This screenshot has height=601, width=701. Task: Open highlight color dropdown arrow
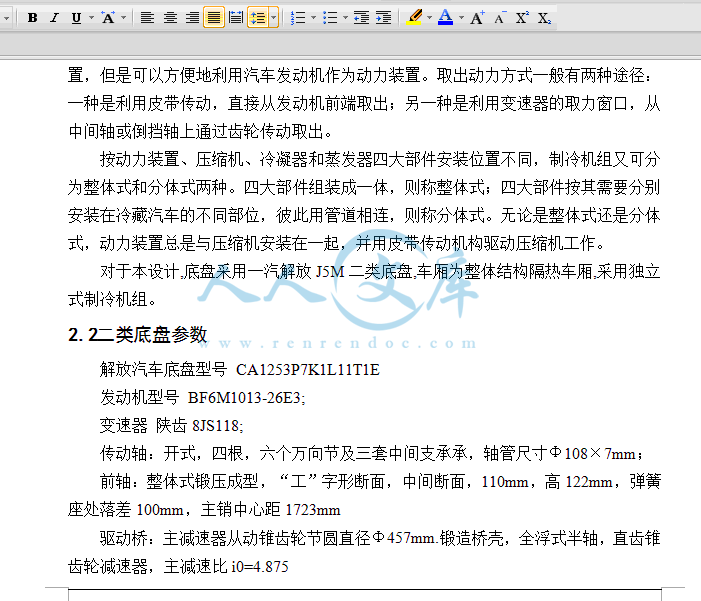(429, 18)
